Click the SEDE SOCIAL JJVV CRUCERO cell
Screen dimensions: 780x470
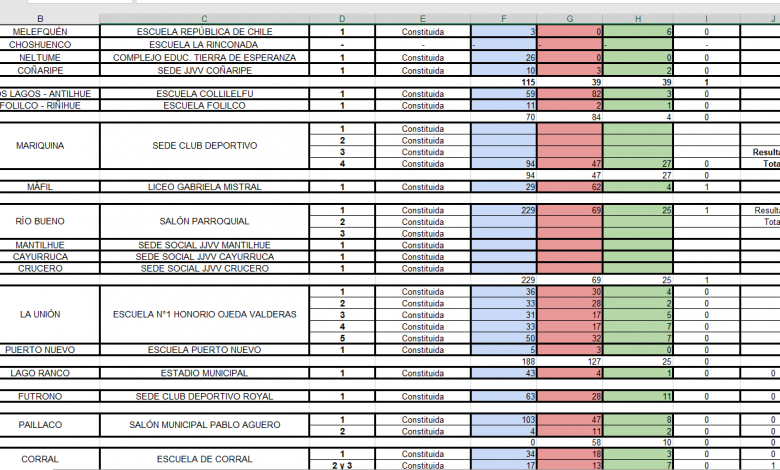204,268
